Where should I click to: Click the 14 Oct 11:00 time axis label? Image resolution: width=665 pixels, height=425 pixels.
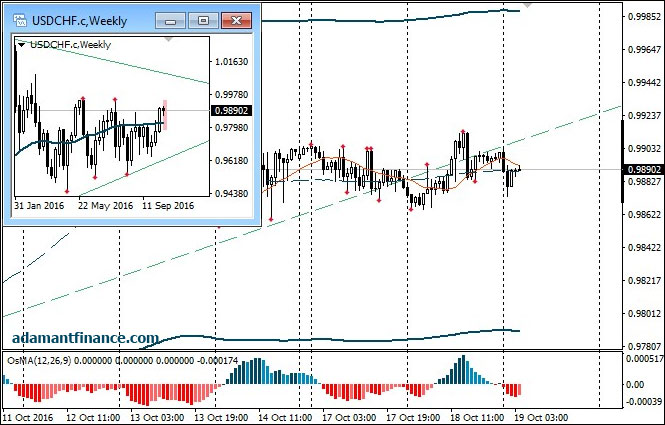[285, 417]
